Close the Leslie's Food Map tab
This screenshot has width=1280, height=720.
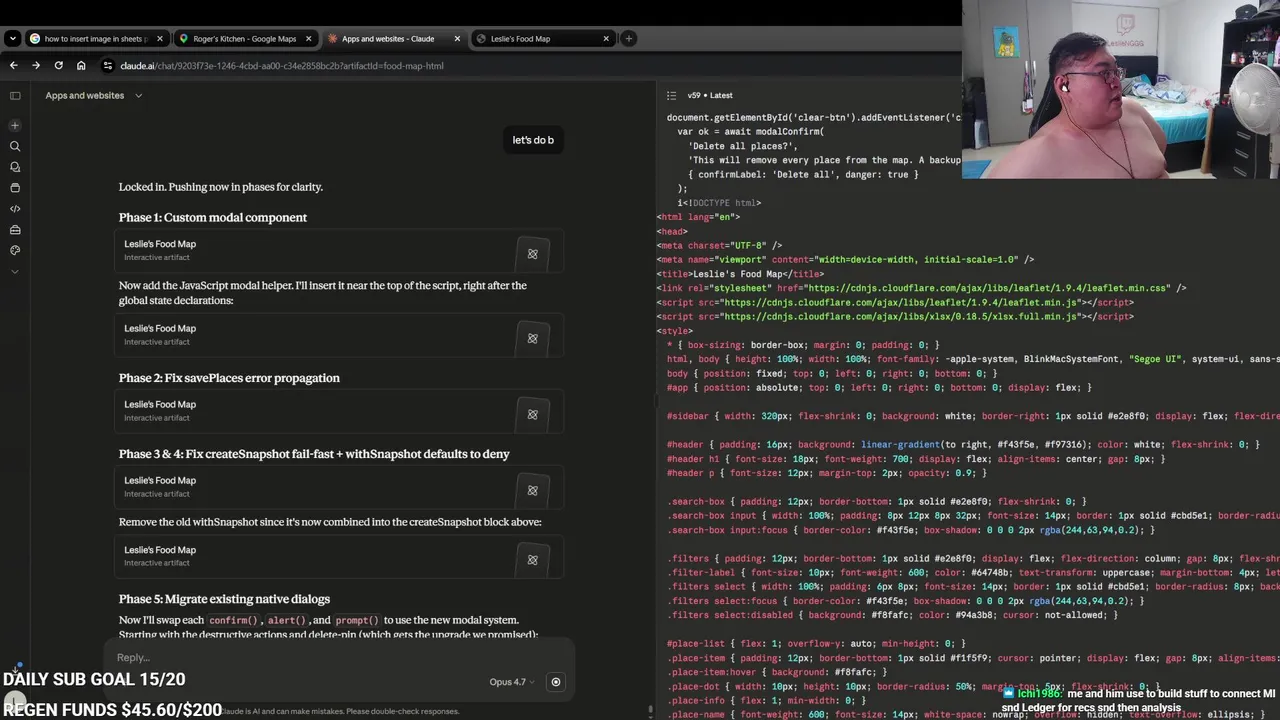click(606, 39)
